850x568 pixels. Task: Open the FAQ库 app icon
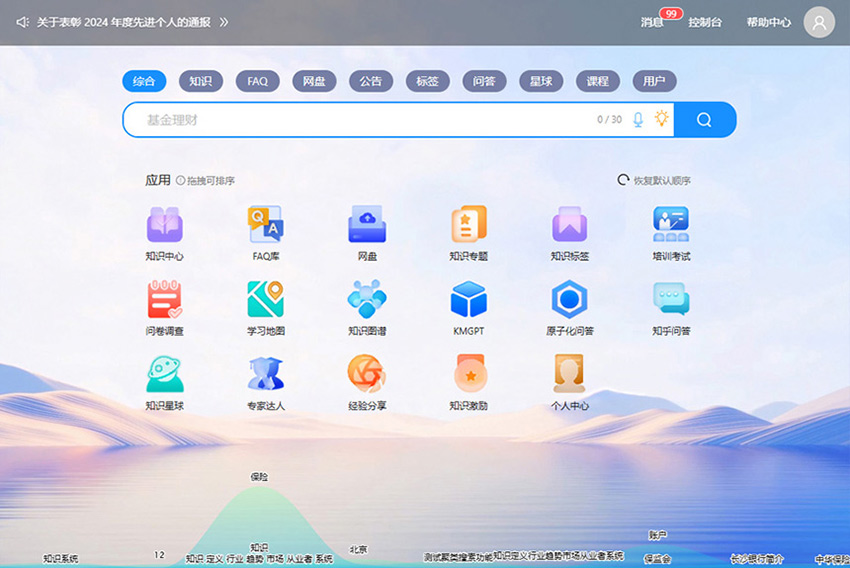pyautogui.click(x=266, y=224)
